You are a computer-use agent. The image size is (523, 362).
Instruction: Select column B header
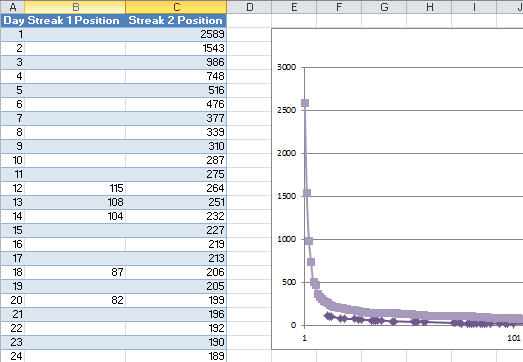pos(75,7)
